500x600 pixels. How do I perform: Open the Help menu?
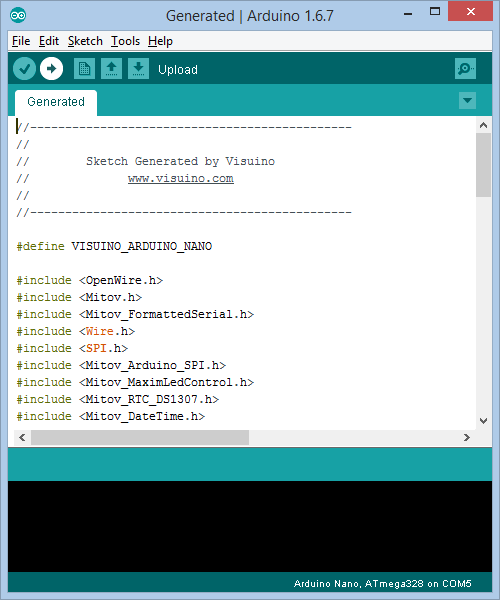(x=160, y=41)
